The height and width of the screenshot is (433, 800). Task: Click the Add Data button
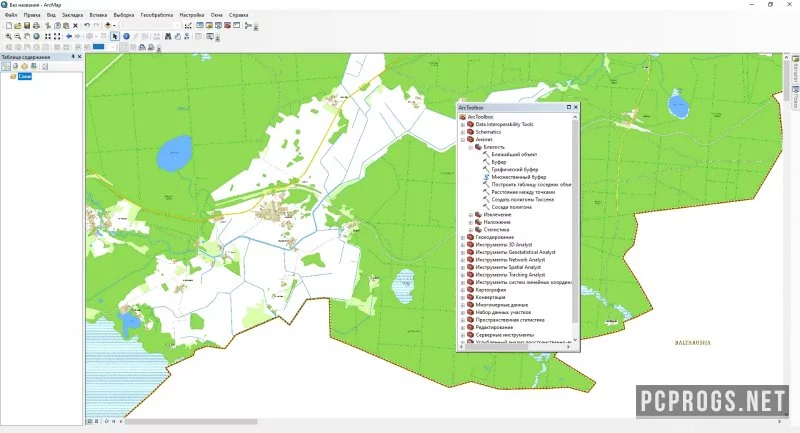click(x=107, y=26)
